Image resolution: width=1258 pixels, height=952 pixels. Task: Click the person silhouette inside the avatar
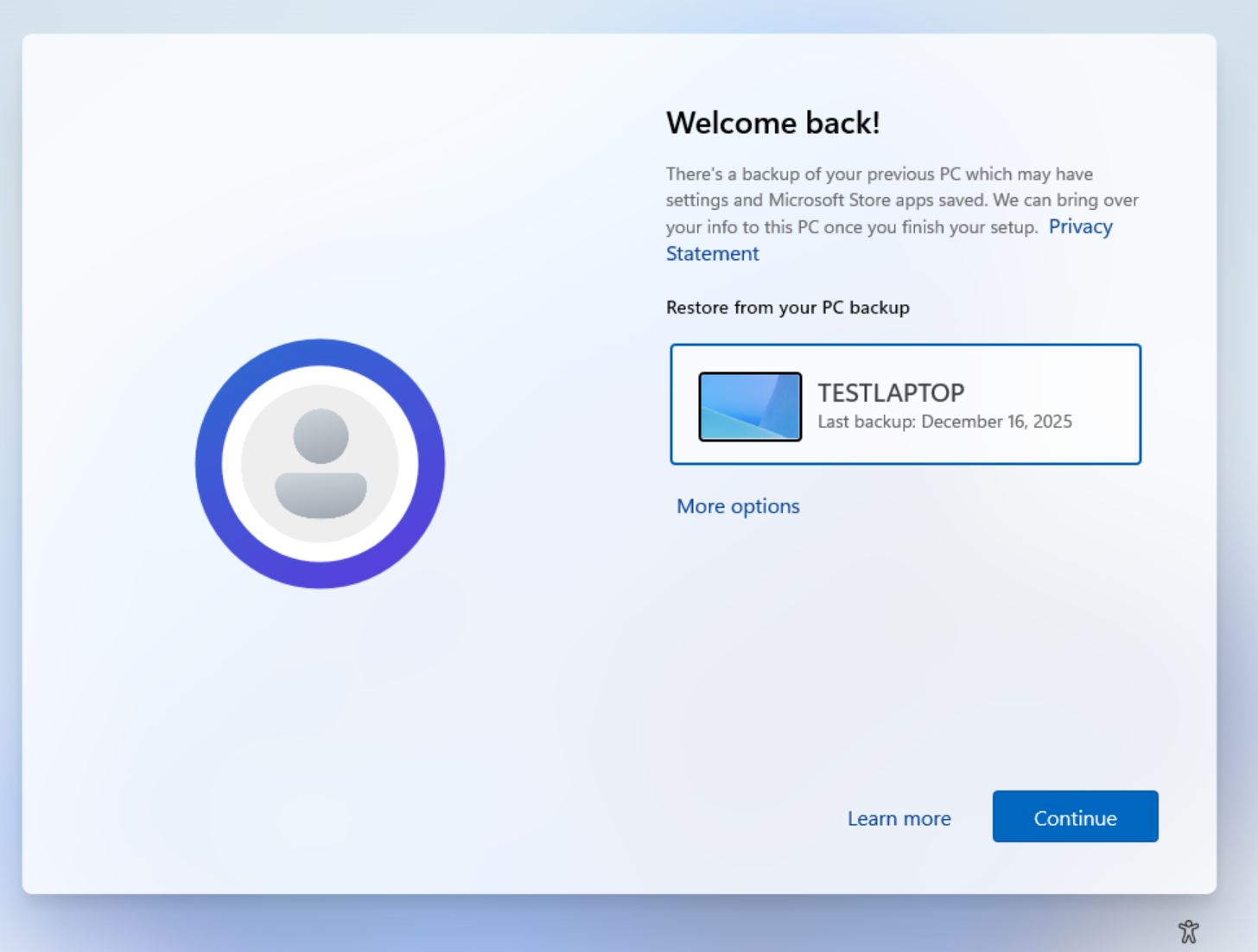coord(320,463)
